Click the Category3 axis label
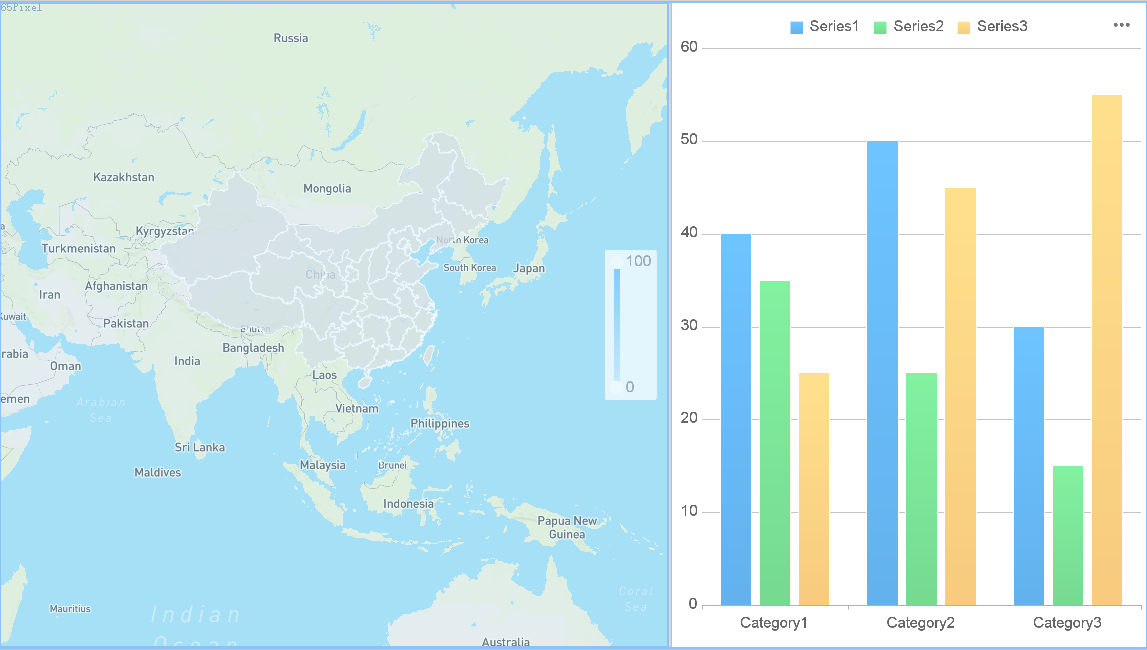 pos(1067,622)
